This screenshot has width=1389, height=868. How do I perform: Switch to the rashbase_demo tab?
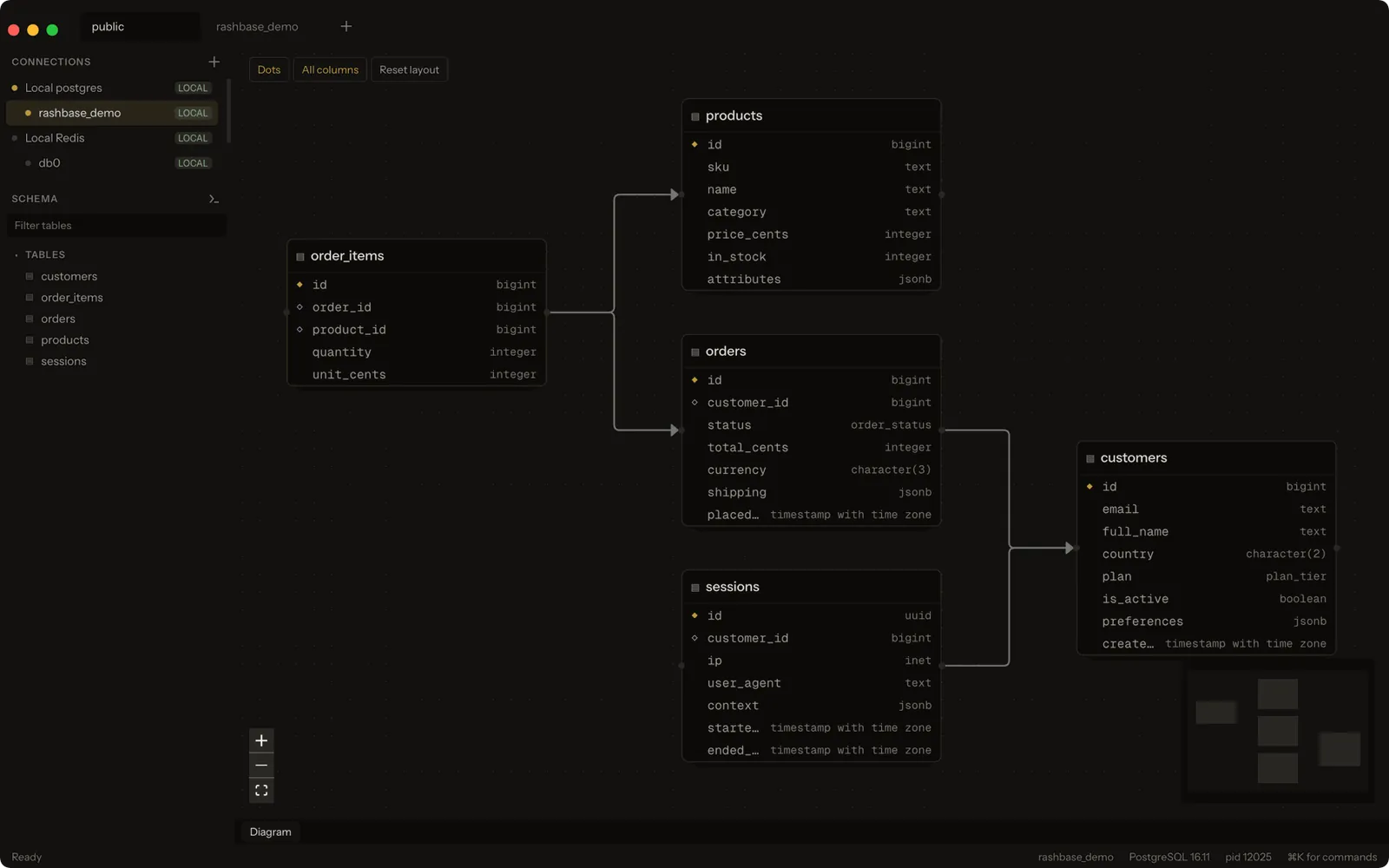tap(257, 27)
